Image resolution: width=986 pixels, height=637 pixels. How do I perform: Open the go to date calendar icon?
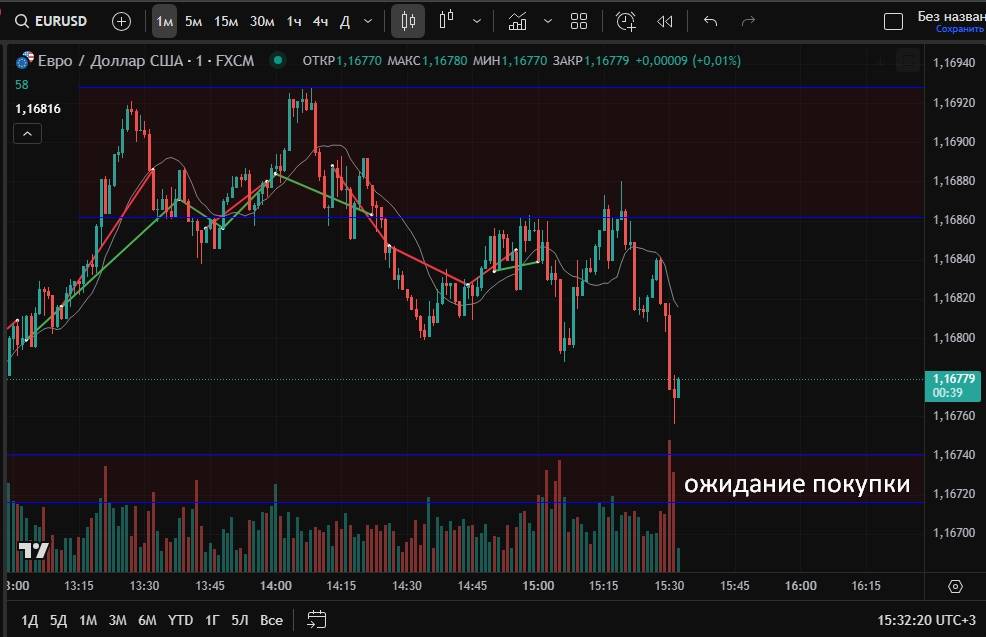(x=317, y=620)
